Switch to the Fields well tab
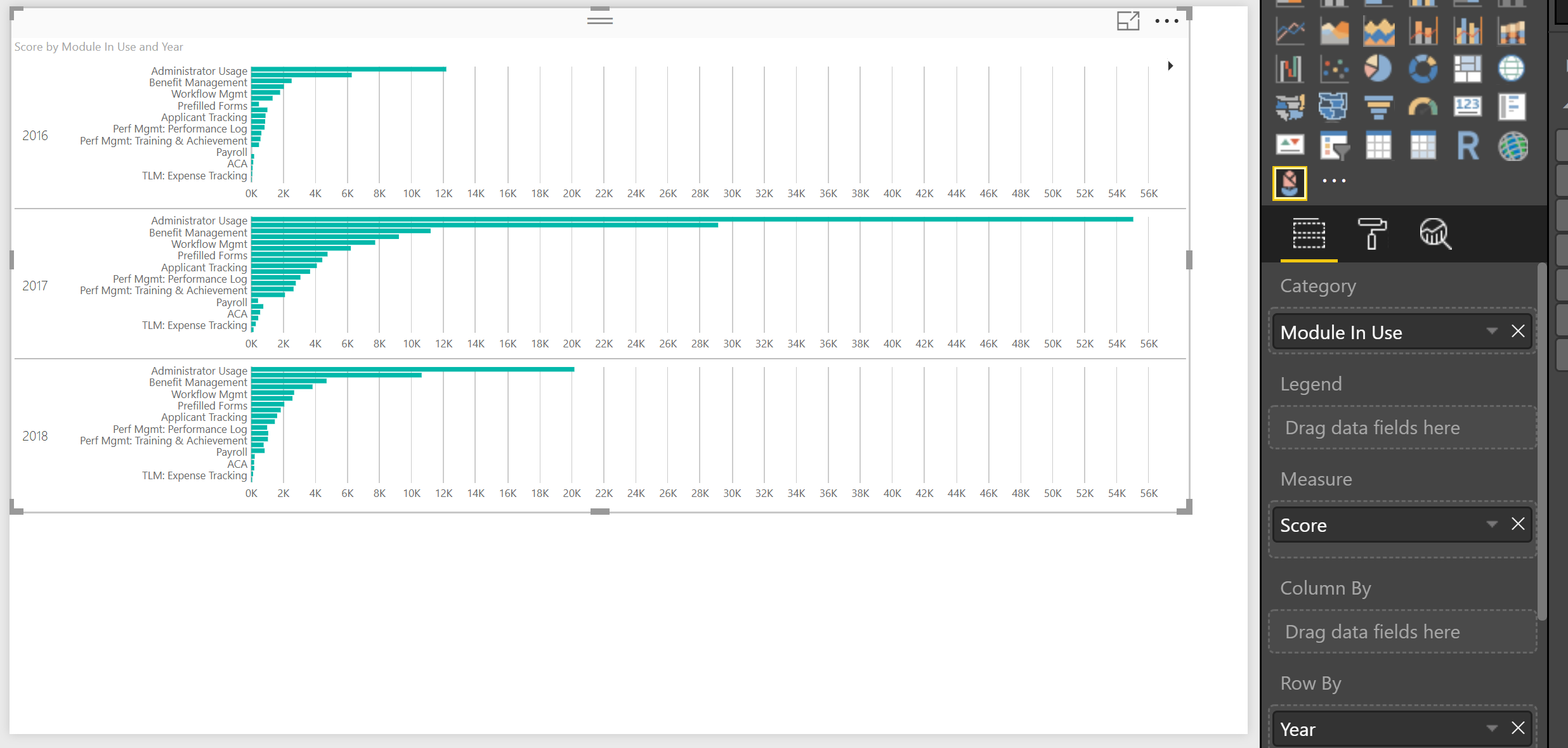Viewport: 1568px width, 748px height. [1309, 234]
